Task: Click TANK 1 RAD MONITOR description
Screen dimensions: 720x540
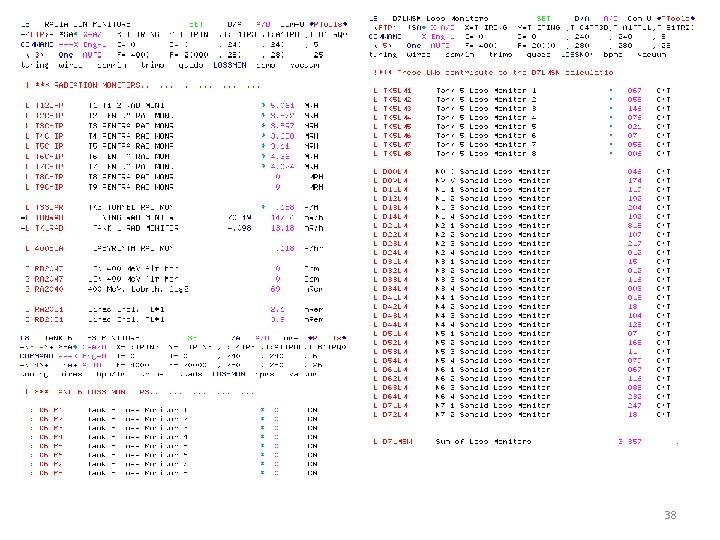Action: pyautogui.click(x=135, y=228)
